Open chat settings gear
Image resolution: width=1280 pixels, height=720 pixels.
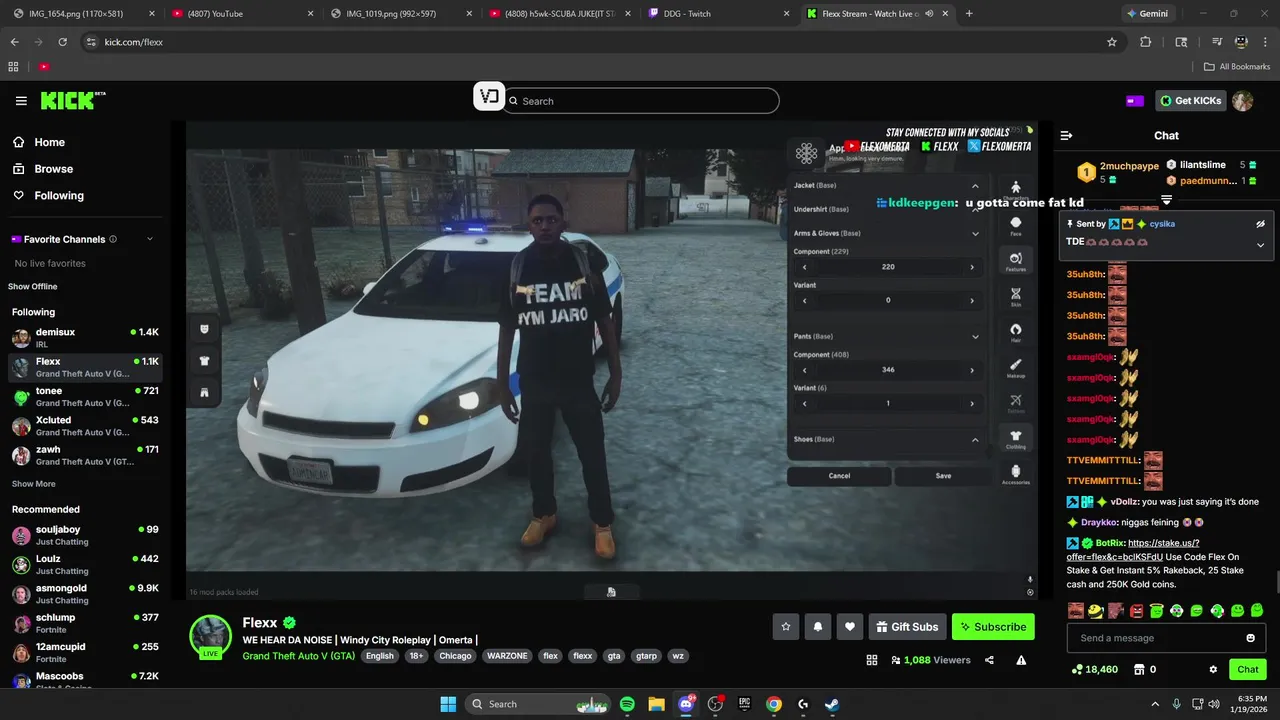1213,669
